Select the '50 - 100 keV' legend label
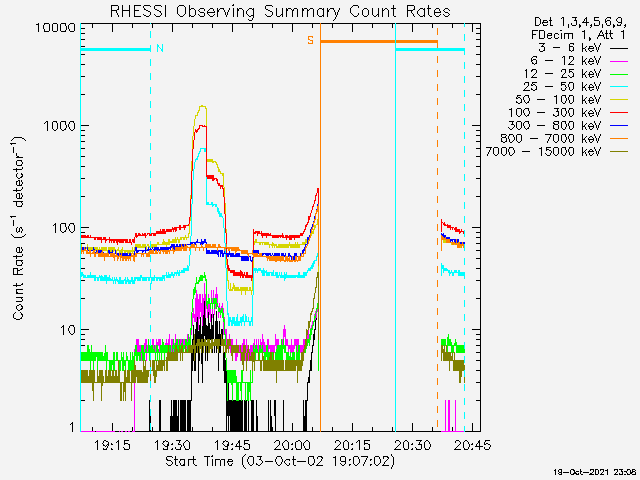The height and width of the screenshot is (480, 640). click(558, 100)
